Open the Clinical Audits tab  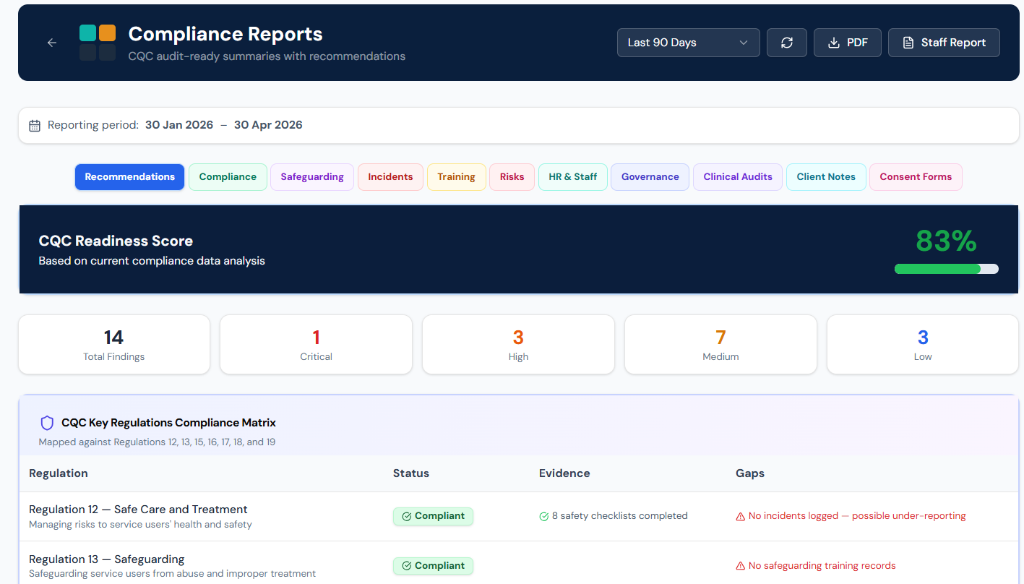click(738, 177)
